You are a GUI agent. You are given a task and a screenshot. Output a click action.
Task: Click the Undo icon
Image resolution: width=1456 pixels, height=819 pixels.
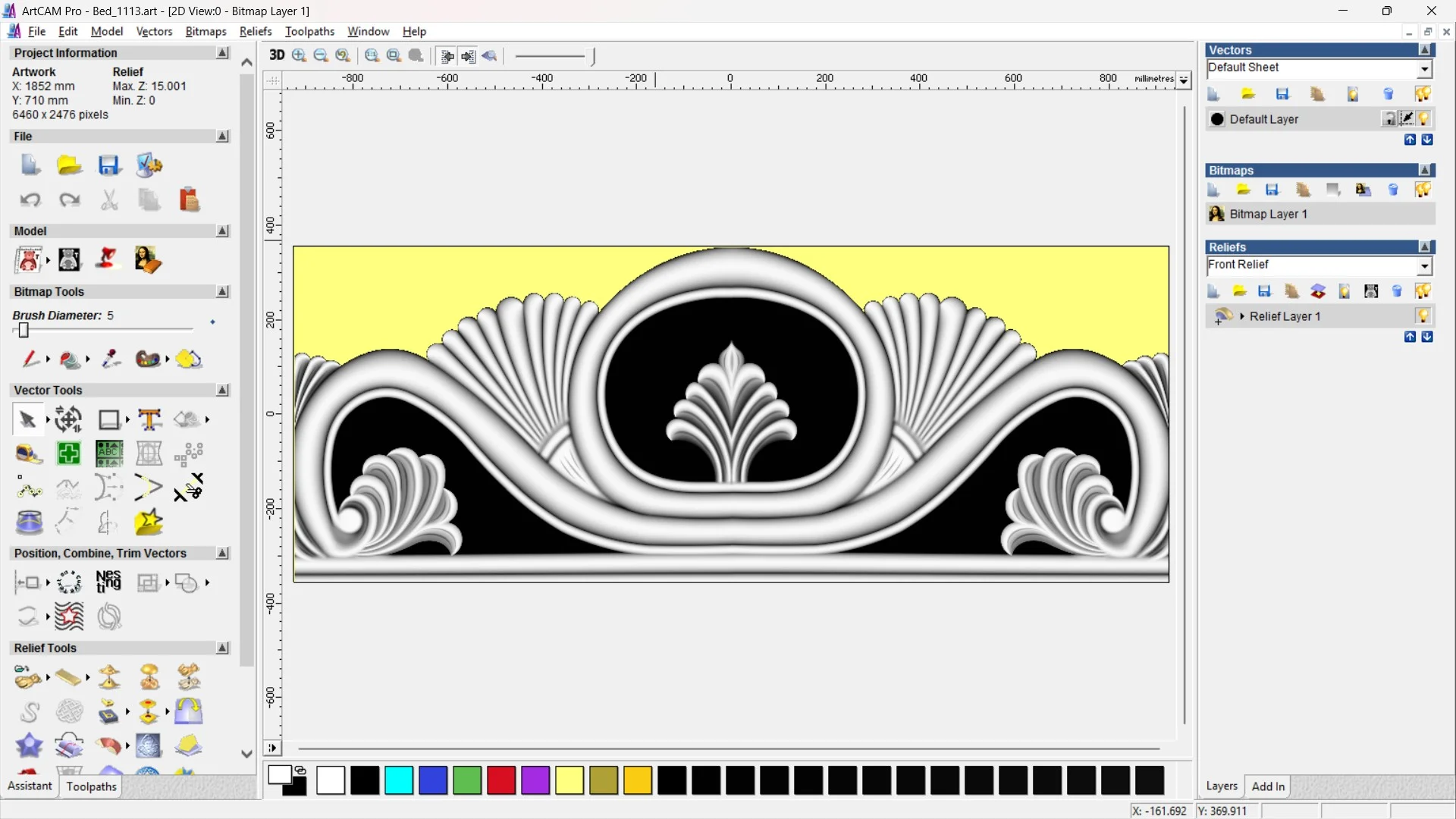point(30,200)
